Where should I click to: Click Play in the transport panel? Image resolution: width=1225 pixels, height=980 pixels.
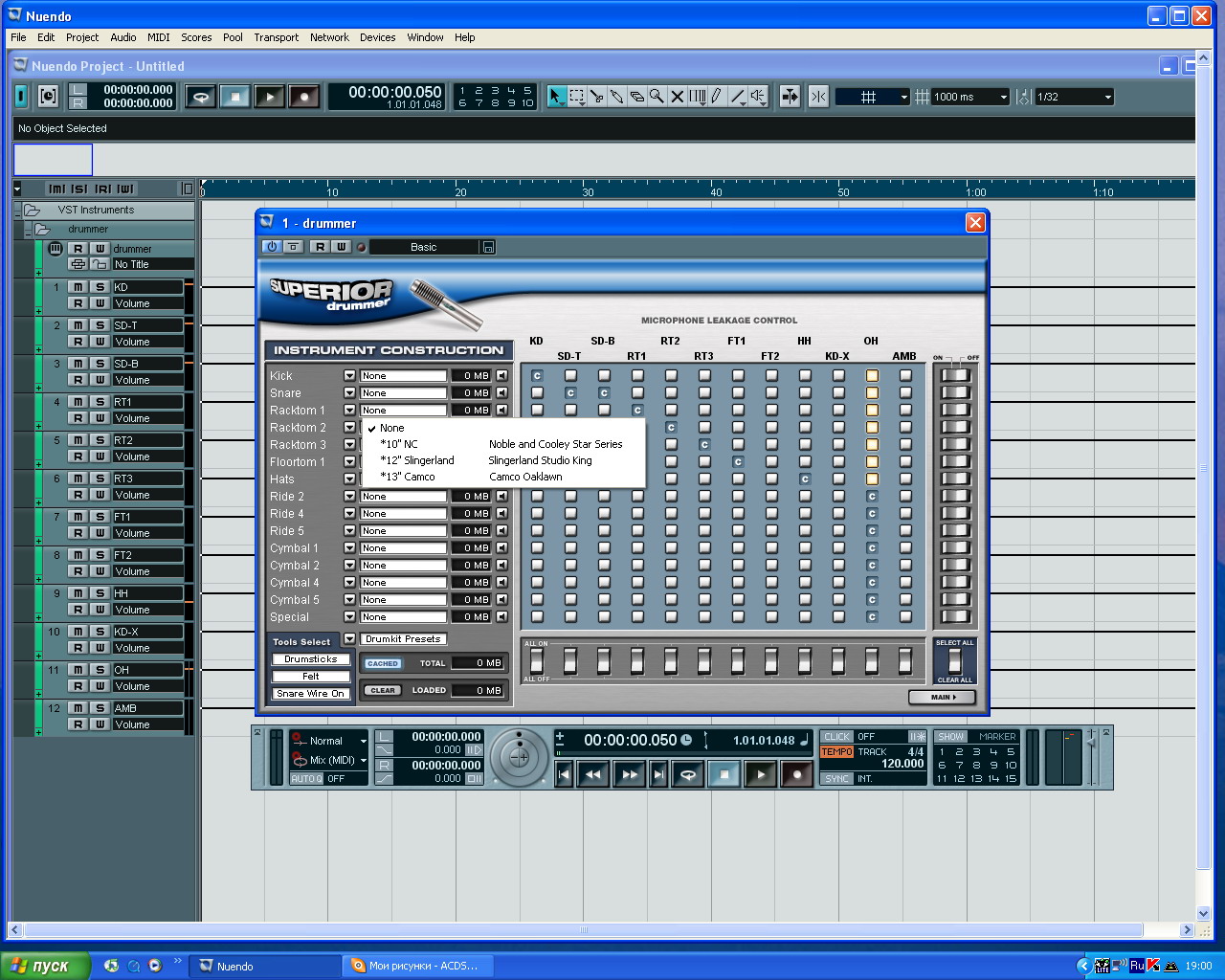(761, 774)
